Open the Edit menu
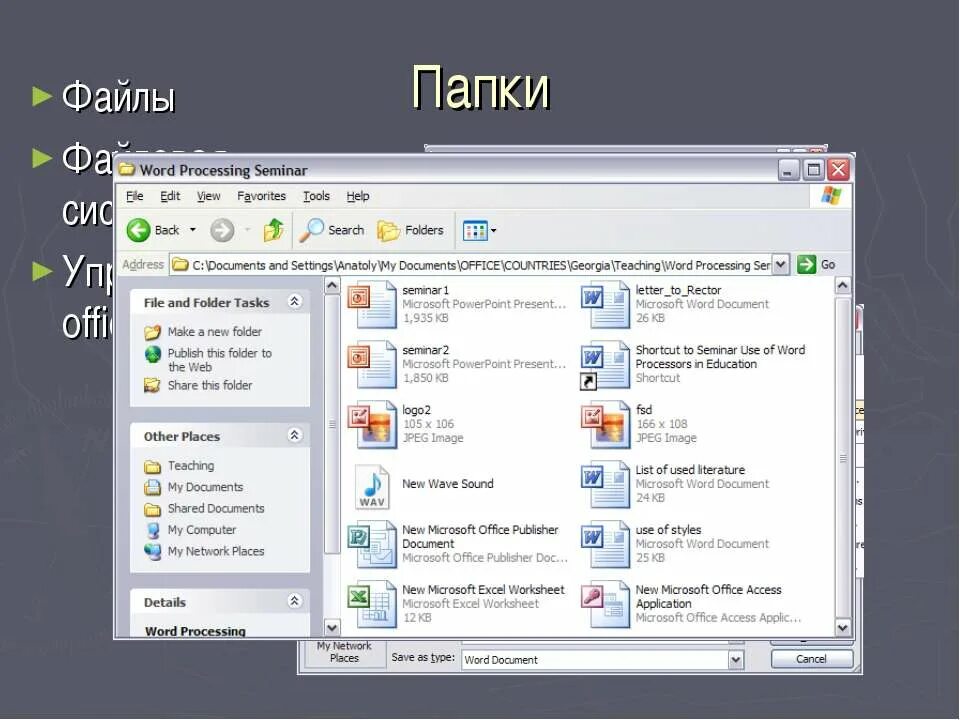This screenshot has height=720, width=960. [170, 196]
